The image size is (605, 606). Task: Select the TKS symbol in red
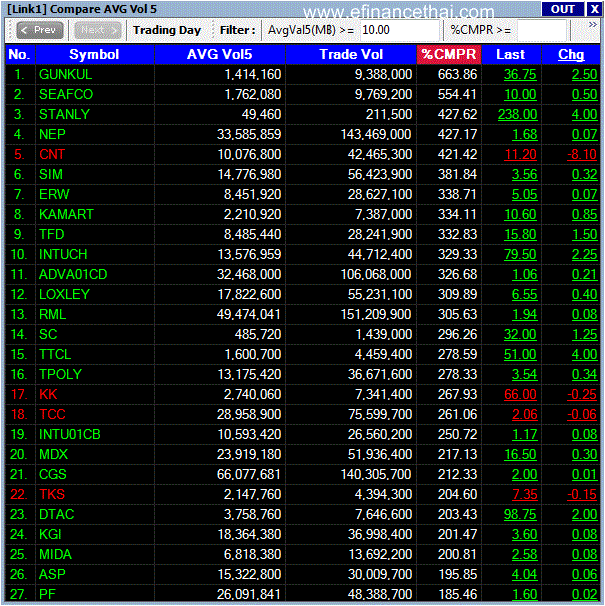[52, 494]
